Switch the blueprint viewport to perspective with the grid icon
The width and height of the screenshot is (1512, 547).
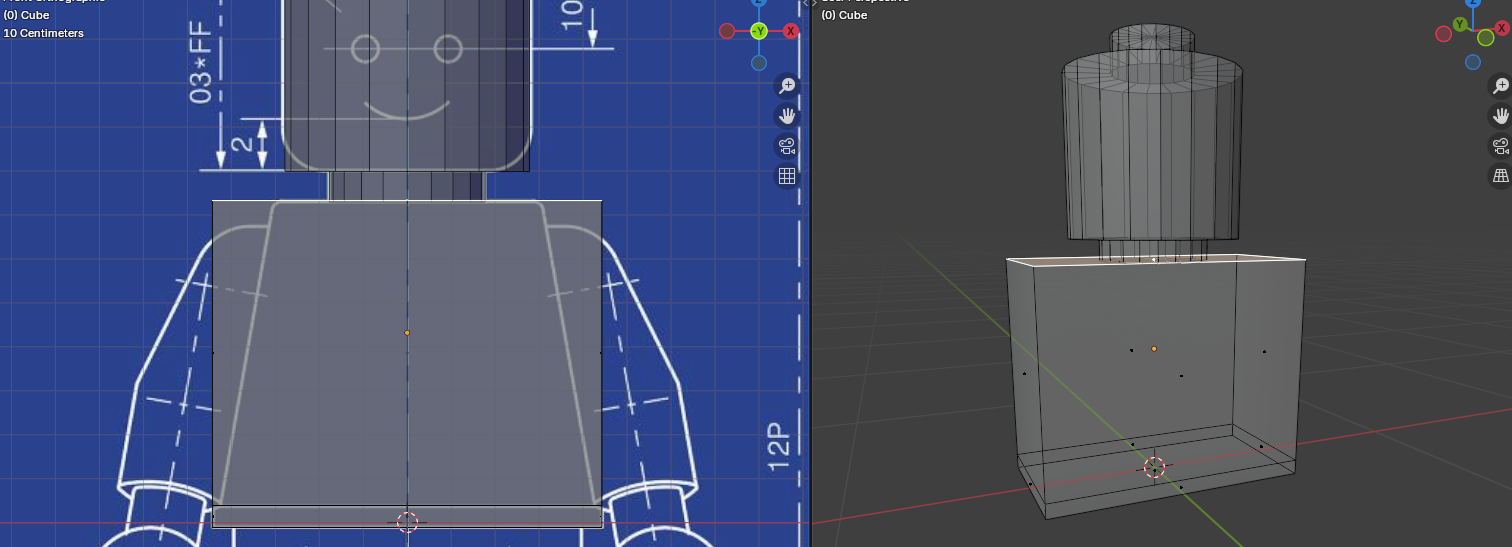(787, 176)
